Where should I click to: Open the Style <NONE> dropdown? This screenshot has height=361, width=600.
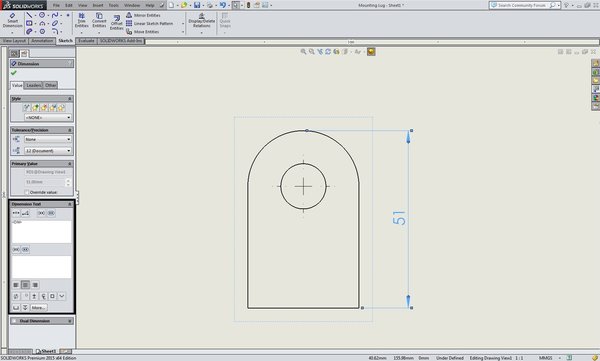tap(48, 118)
